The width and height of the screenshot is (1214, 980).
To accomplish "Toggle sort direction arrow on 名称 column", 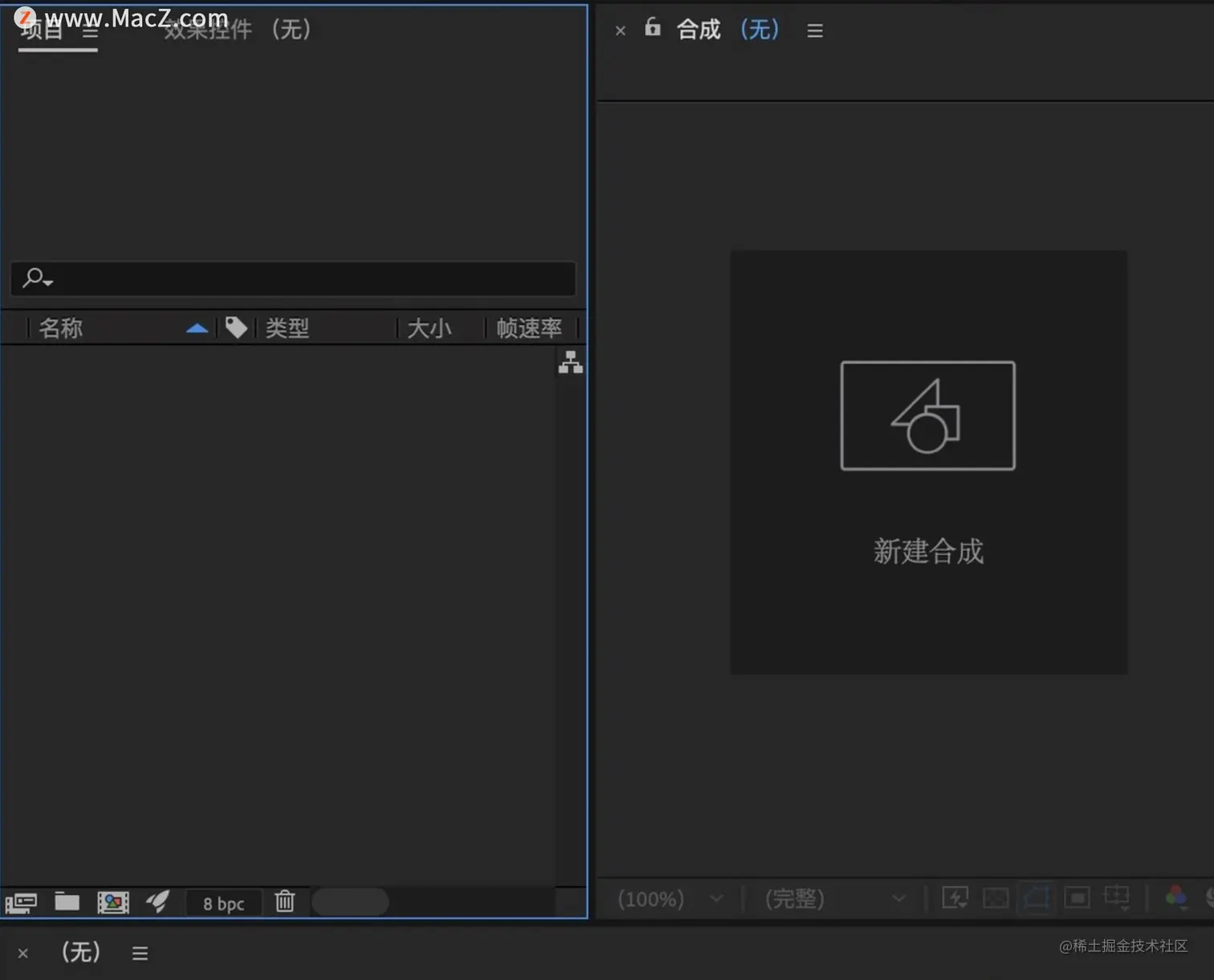I will coord(198,328).
